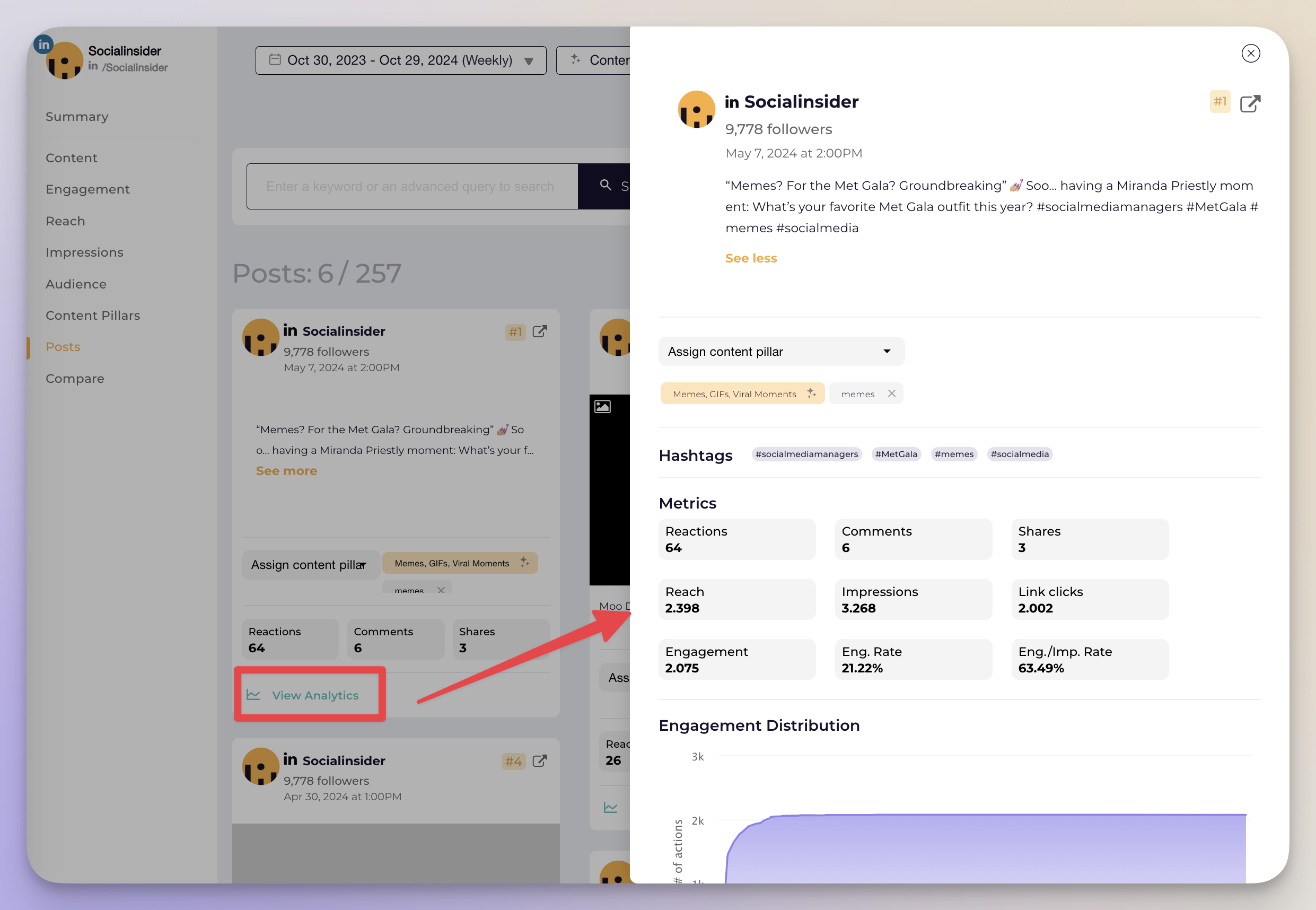Click the #socialmediamanagers hashtag
This screenshot has height=910, width=1316.
[806, 454]
